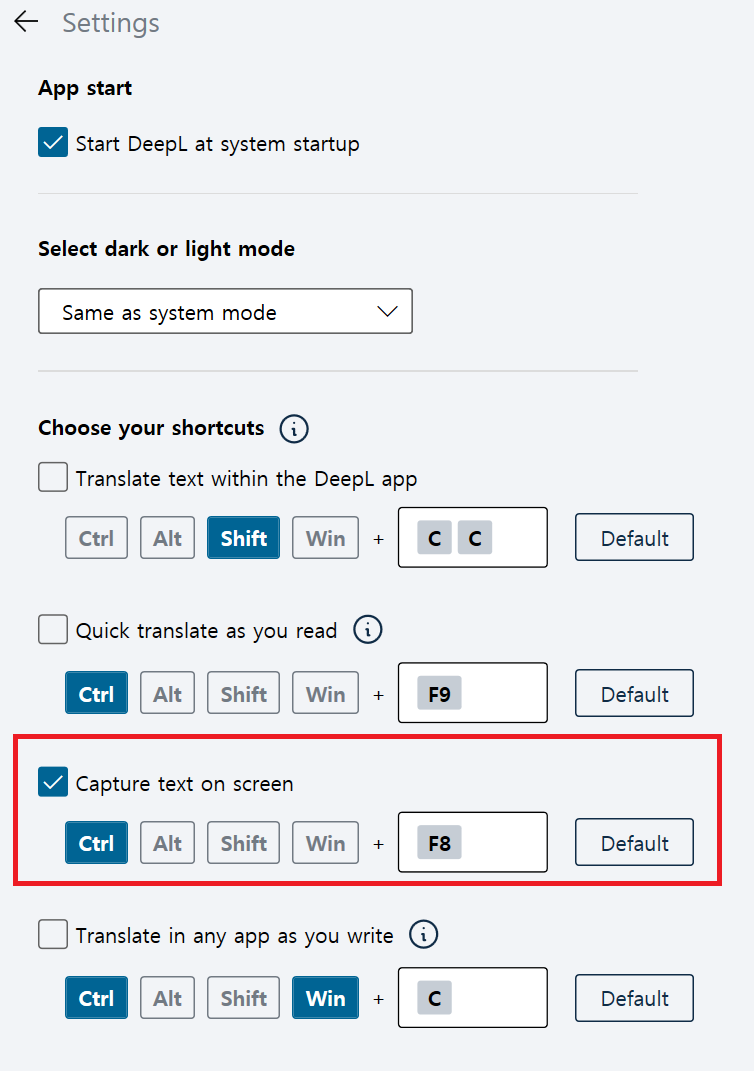
Task: Click info icon beside Quick translate as you read
Action: 367,630
